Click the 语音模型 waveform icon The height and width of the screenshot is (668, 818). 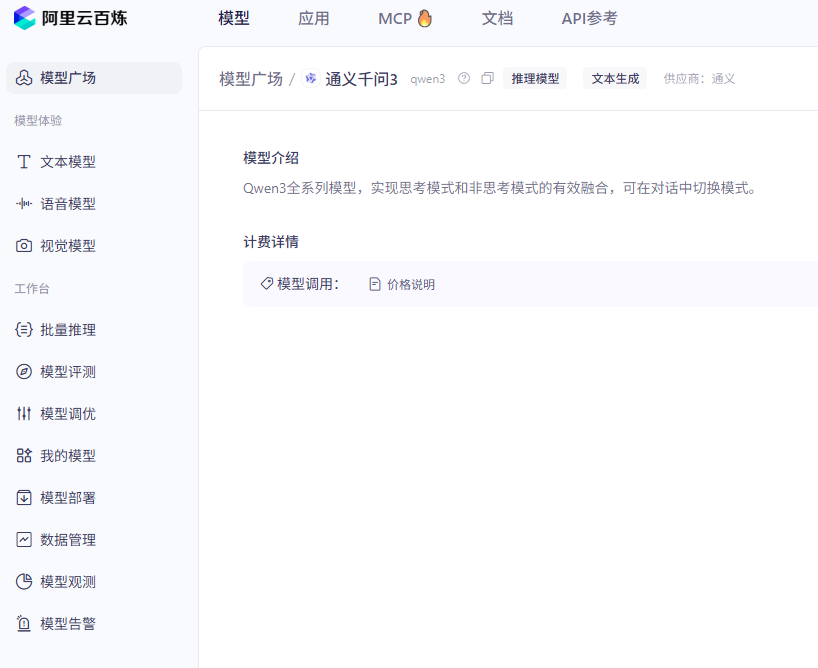24,204
